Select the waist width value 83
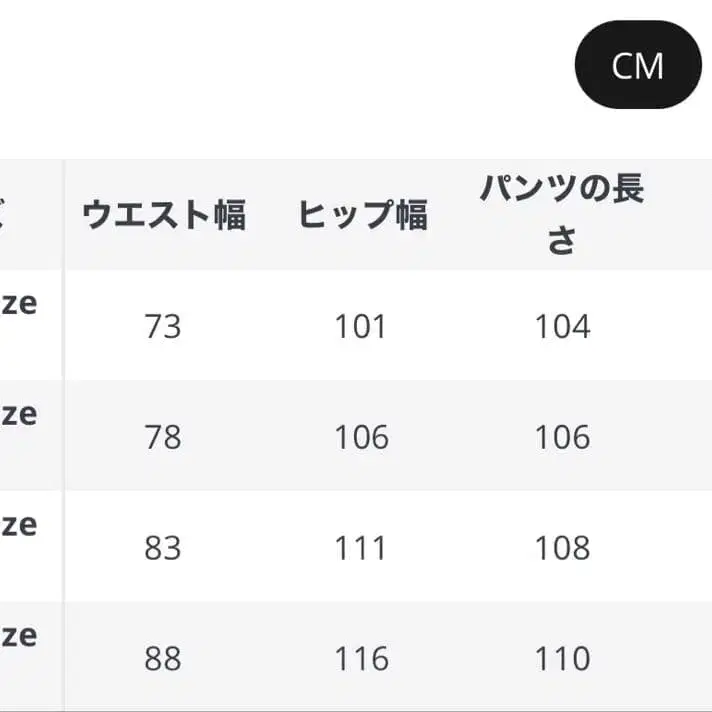The image size is (712, 712). [163, 548]
